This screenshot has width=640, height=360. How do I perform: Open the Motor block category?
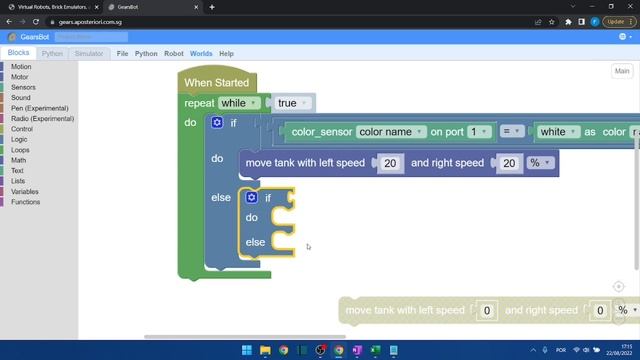(20, 77)
